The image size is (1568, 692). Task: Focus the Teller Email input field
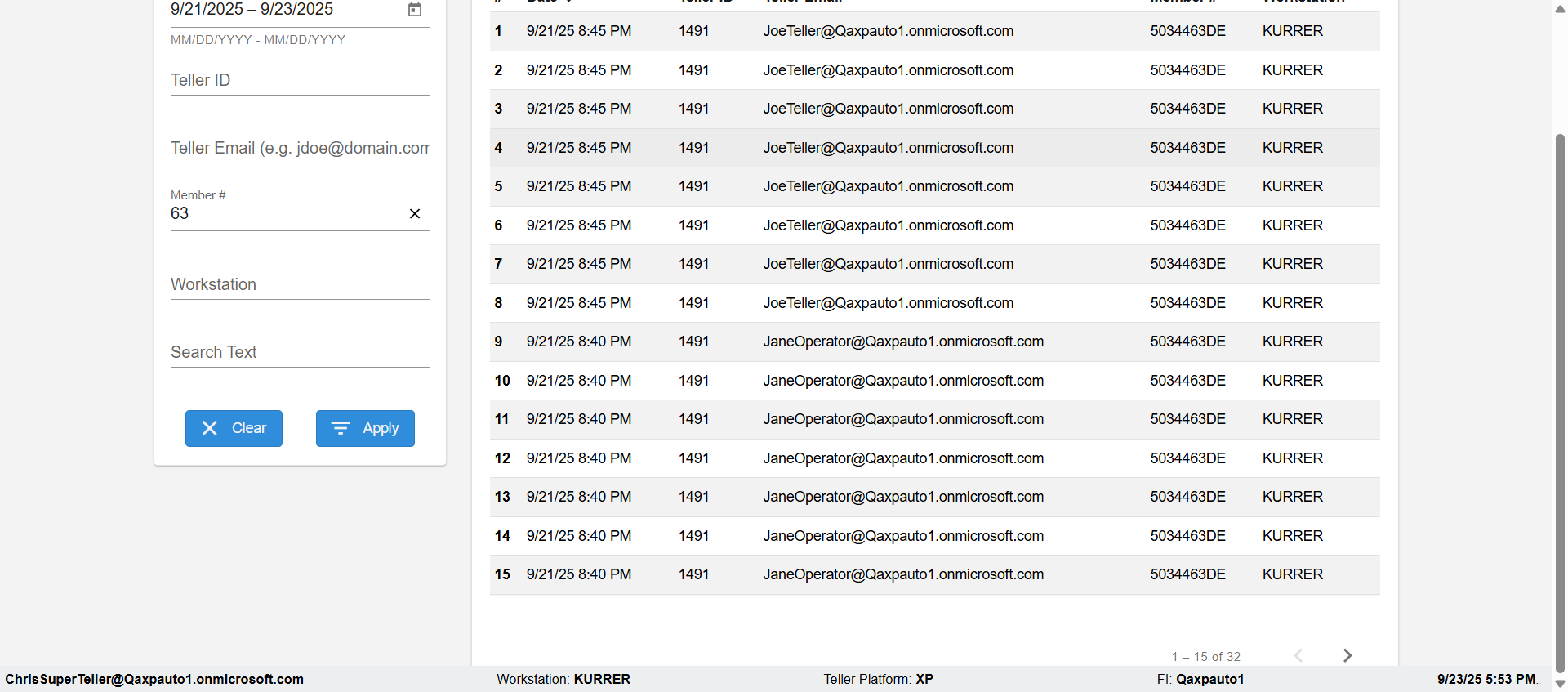(299, 148)
